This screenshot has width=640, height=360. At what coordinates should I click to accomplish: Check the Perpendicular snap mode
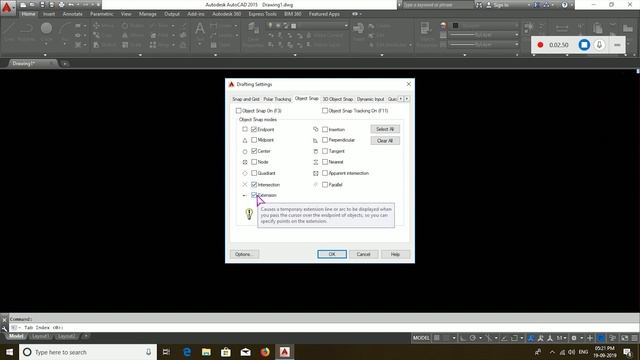[x=325, y=140]
